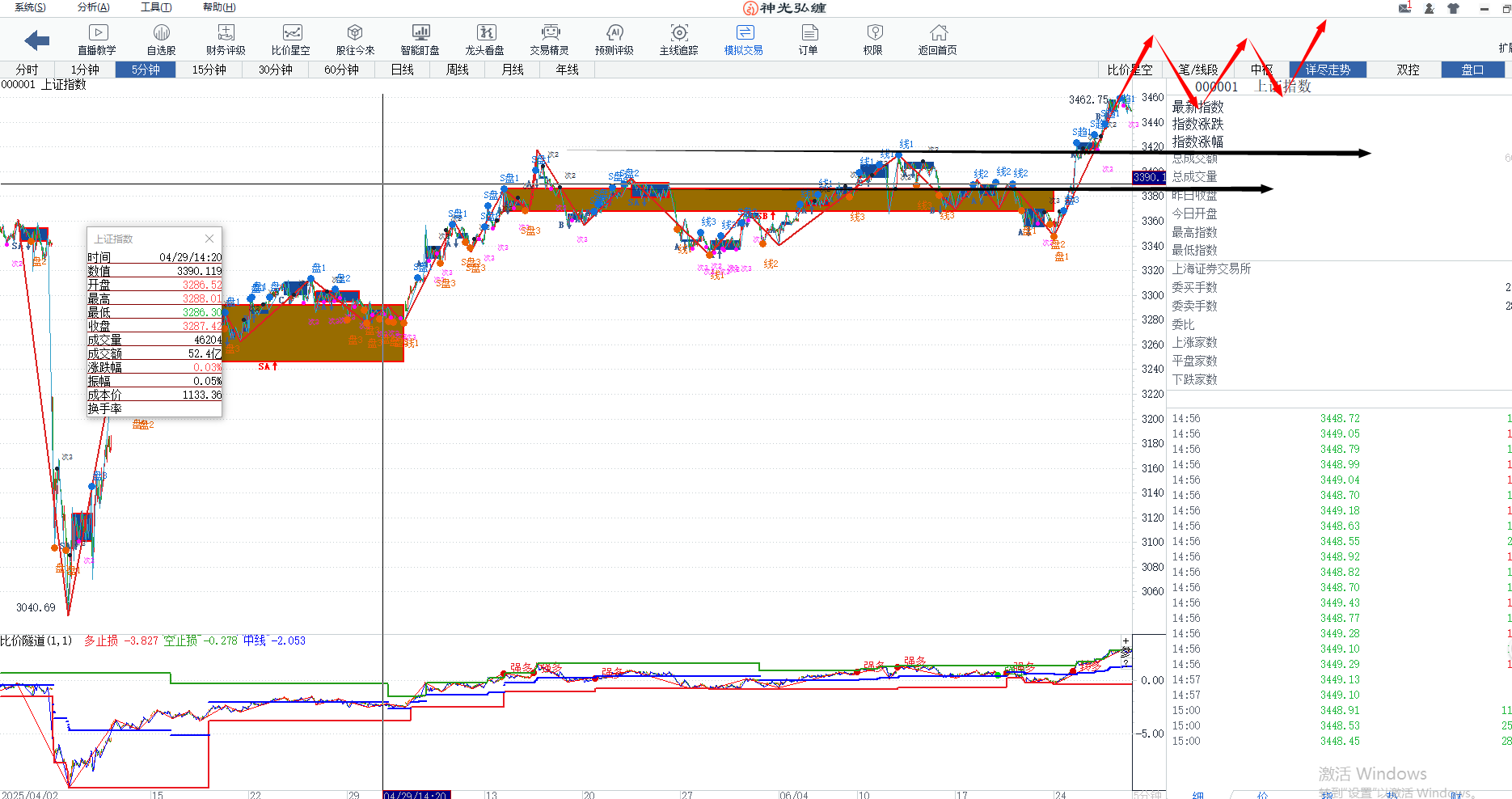Open the mail message icon
This screenshot has height=799, width=1512.
[1405, 8]
